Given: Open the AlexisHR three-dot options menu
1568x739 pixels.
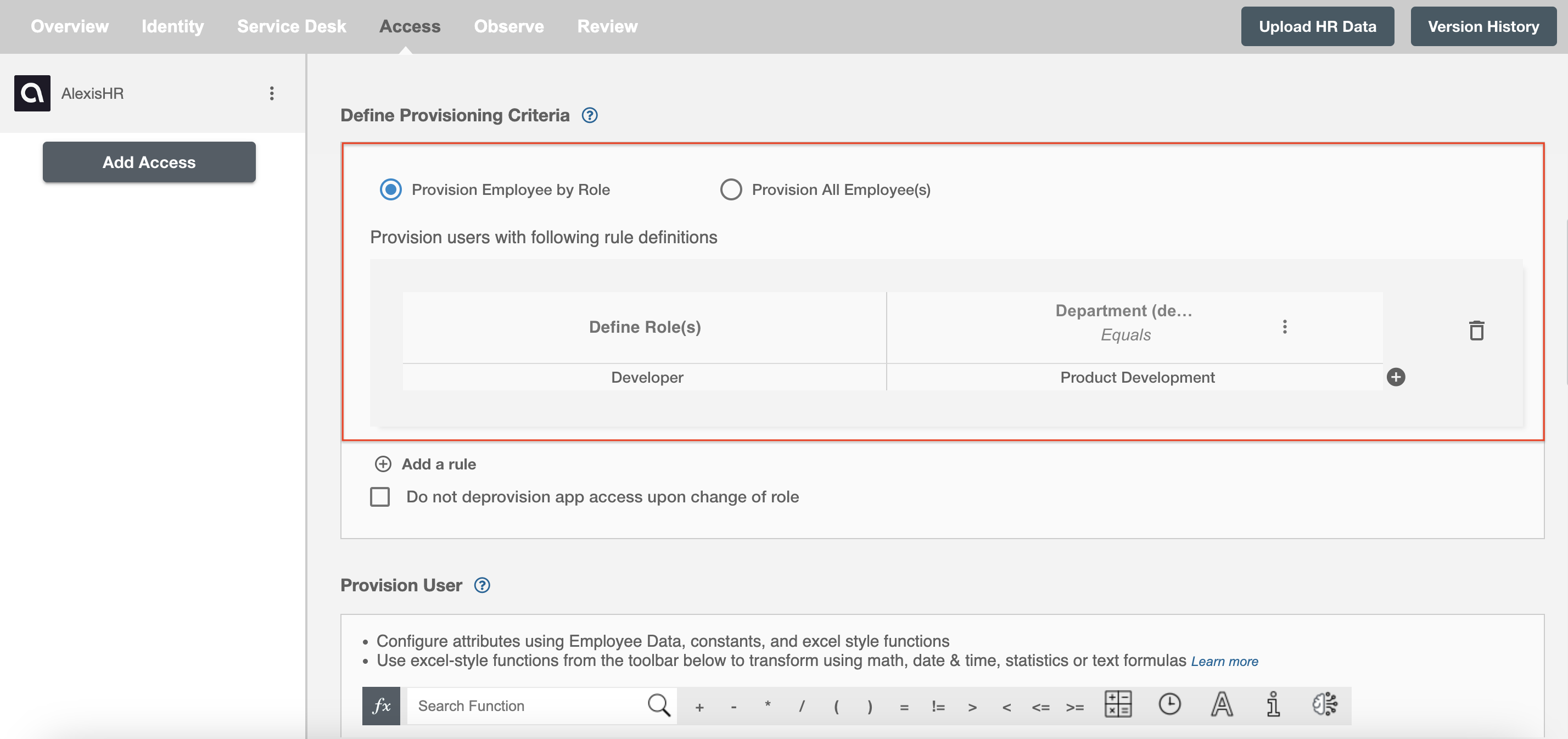Looking at the screenshot, I should [271, 93].
